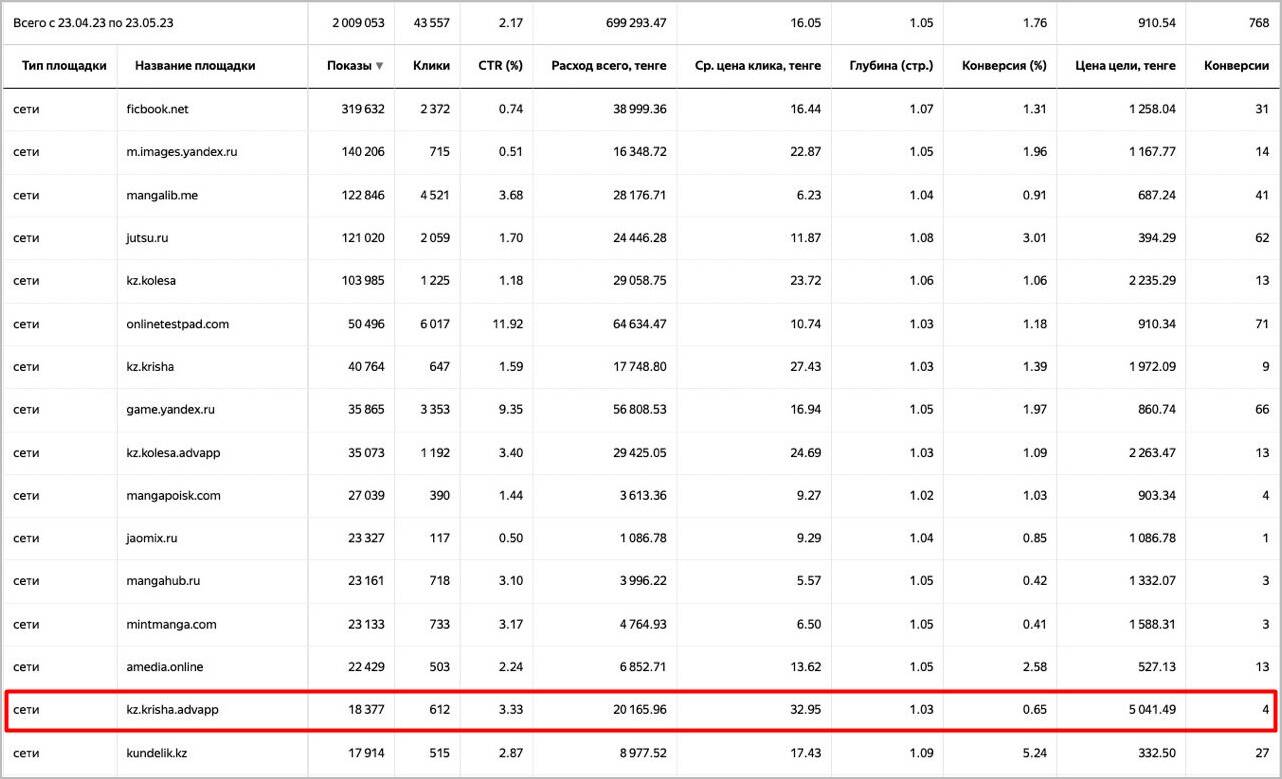Screen dimensions: 1282x779
Task: Click goal cost 2 263.47 for kz.kolesa.advapp
Action: pyautogui.click(x=1150, y=453)
